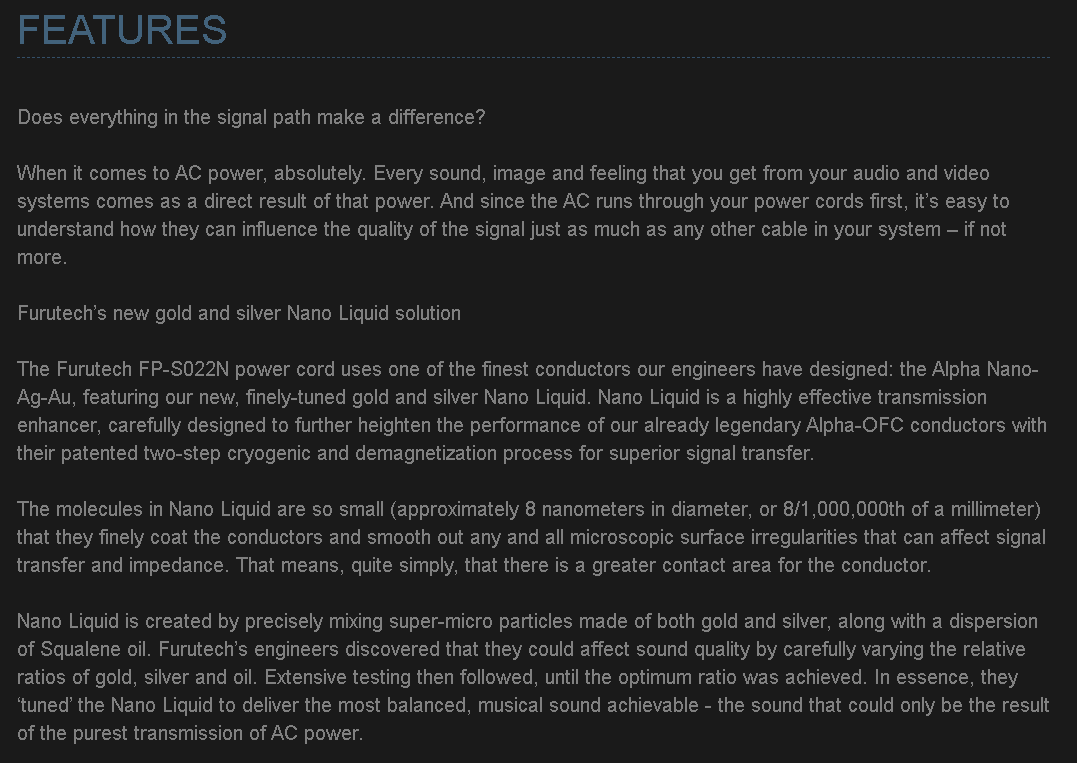The image size is (1077, 763).
Task: Click the FEATURES heading
Action: [x=122, y=30]
